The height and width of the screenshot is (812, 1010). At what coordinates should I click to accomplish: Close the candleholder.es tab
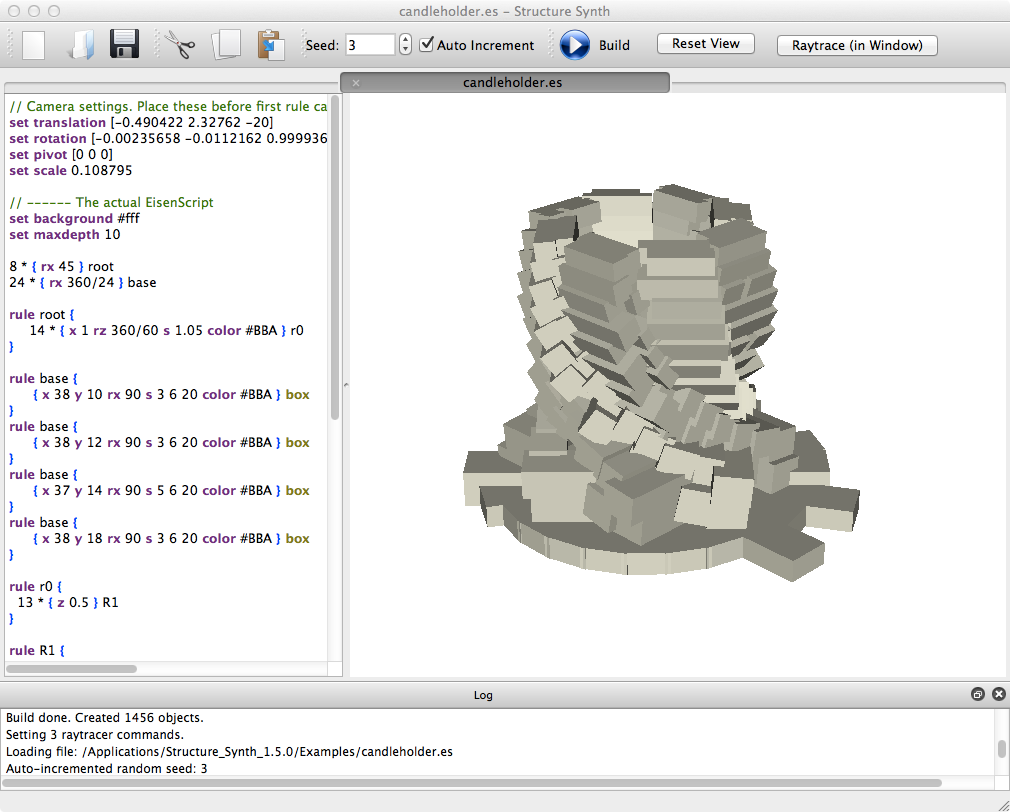click(356, 83)
